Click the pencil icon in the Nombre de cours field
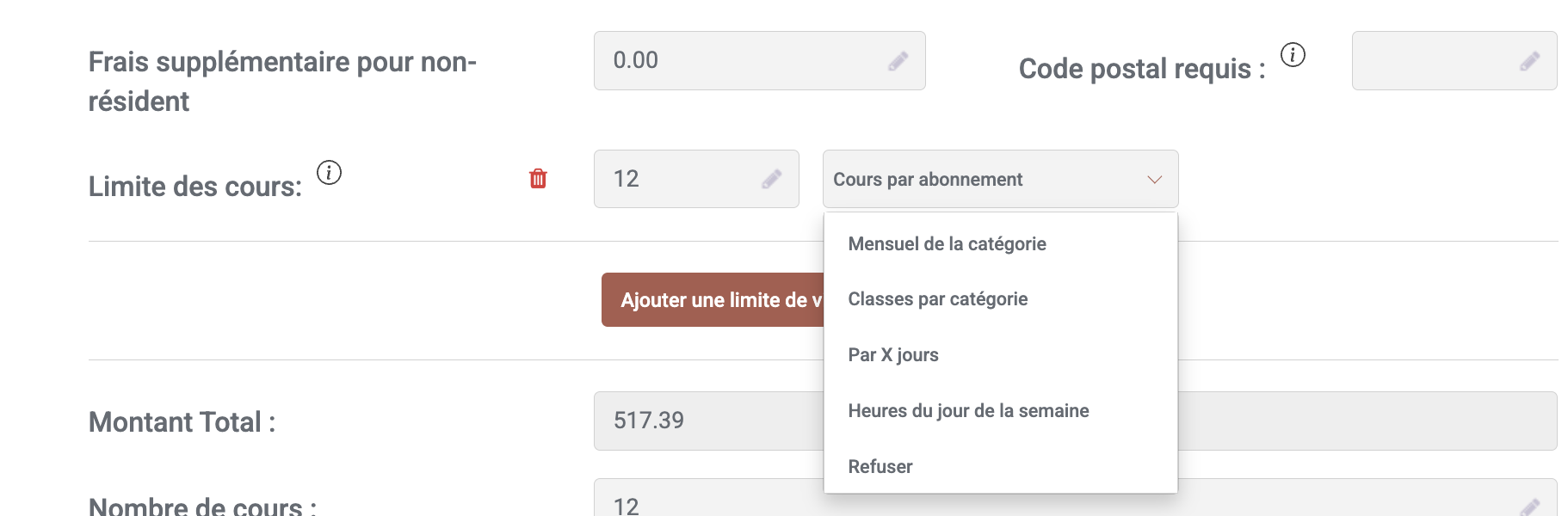Screen dimensions: 1568x516 [x=1529, y=507]
